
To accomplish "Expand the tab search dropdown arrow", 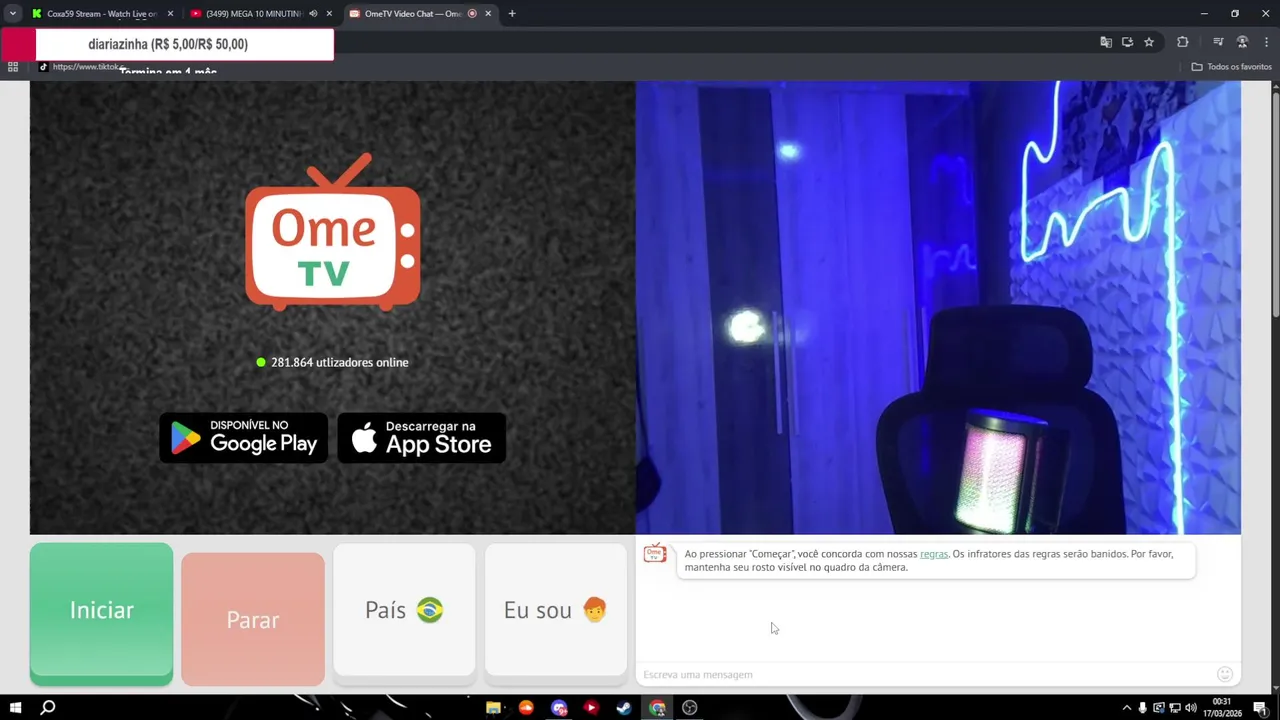I will (x=13, y=14).
